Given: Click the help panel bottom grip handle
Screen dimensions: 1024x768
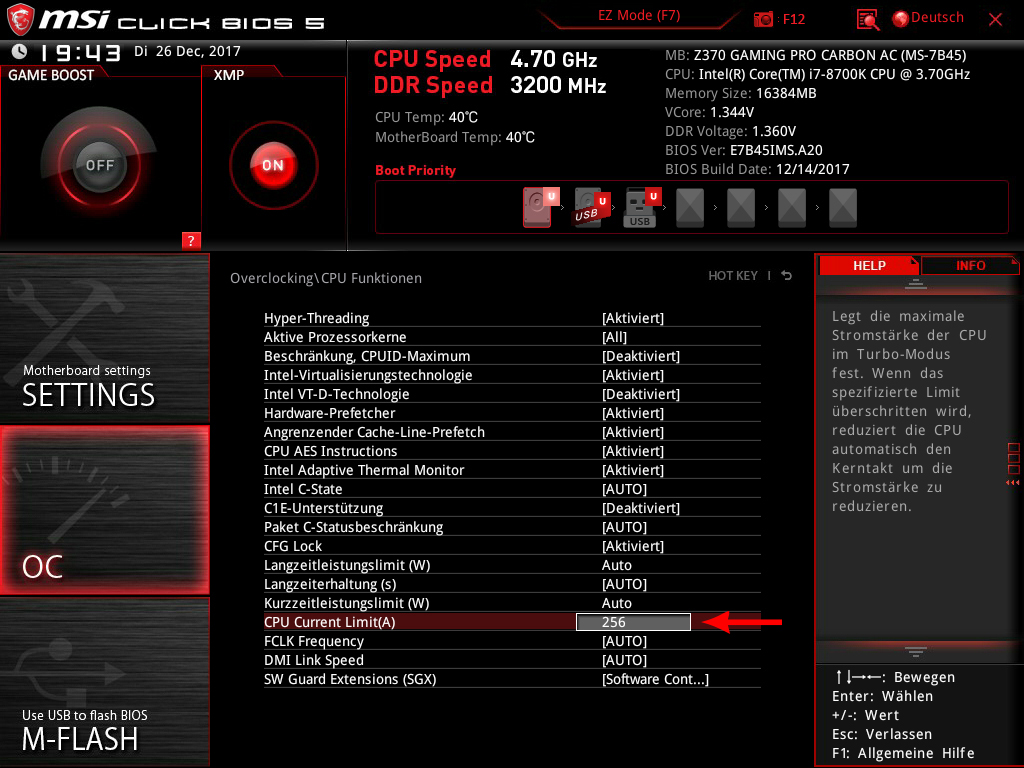Looking at the screenshot, I should (x=916, y=652).
